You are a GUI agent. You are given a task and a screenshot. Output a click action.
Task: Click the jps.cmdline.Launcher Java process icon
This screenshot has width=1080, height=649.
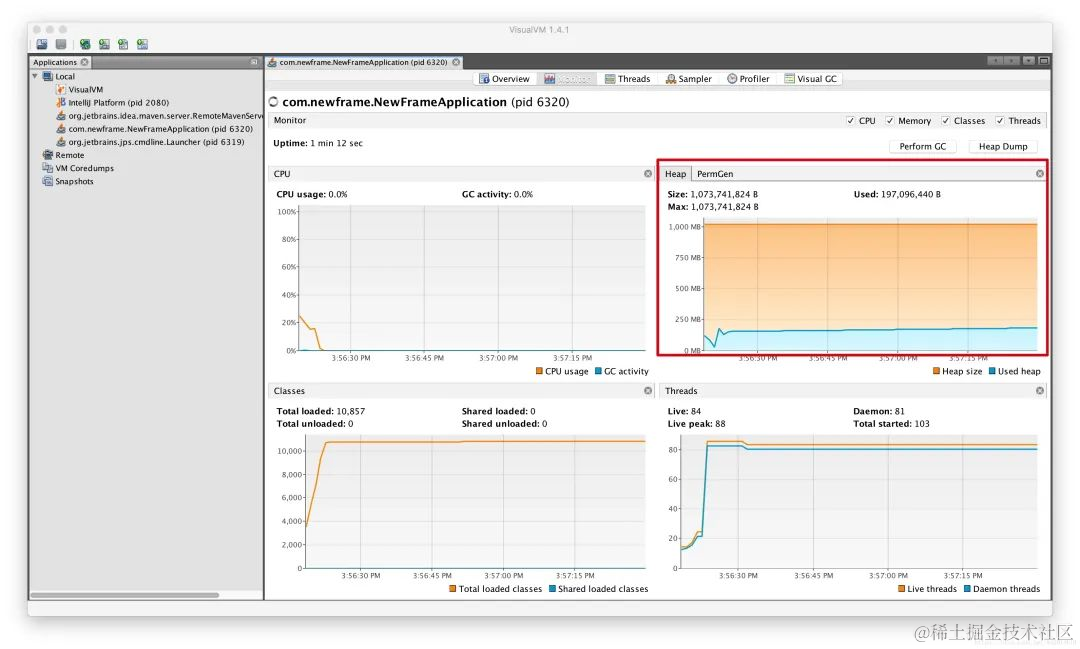tap(61, 142)
